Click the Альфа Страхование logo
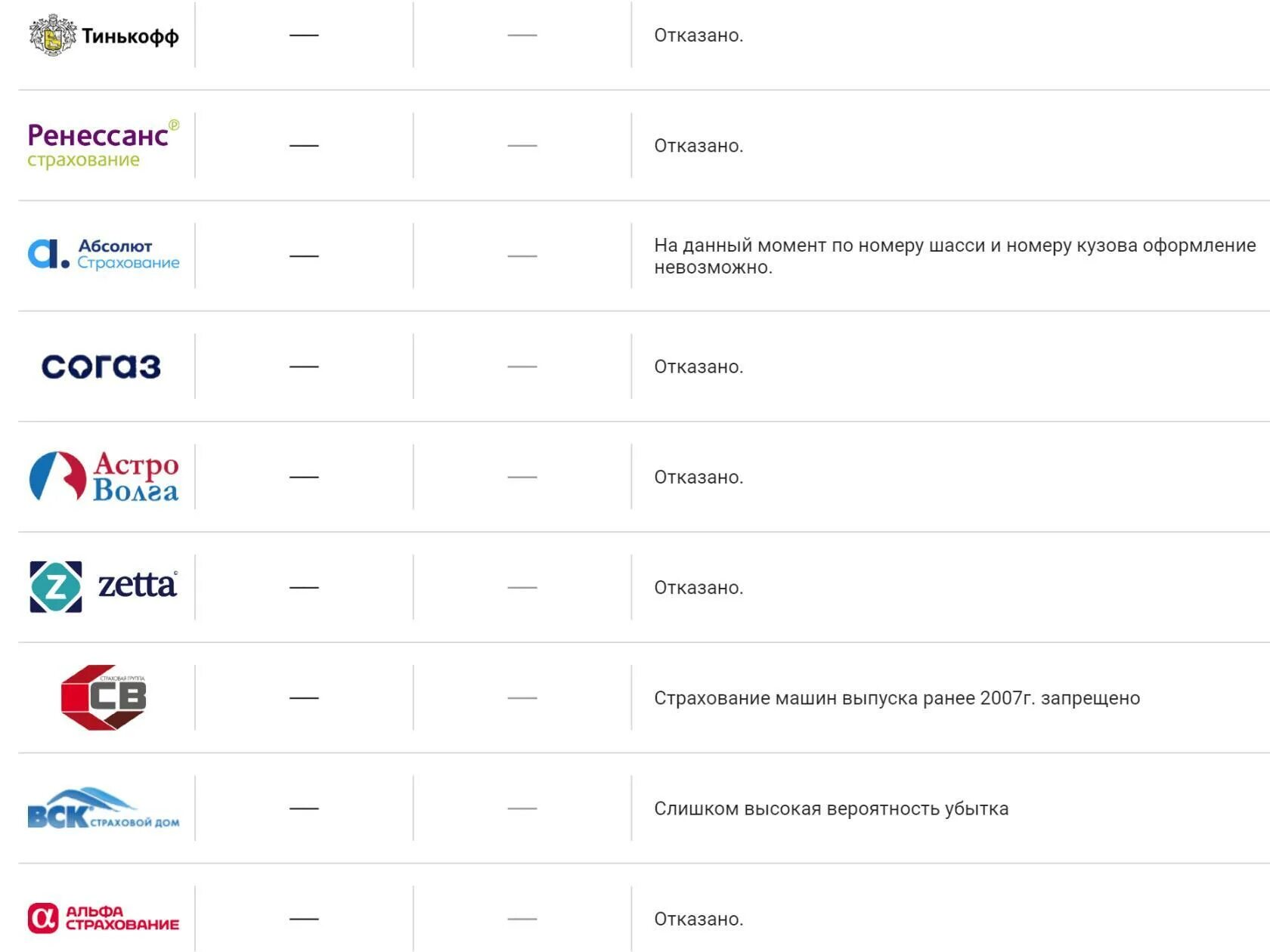The image size is (1270, 952). point(104,918)
